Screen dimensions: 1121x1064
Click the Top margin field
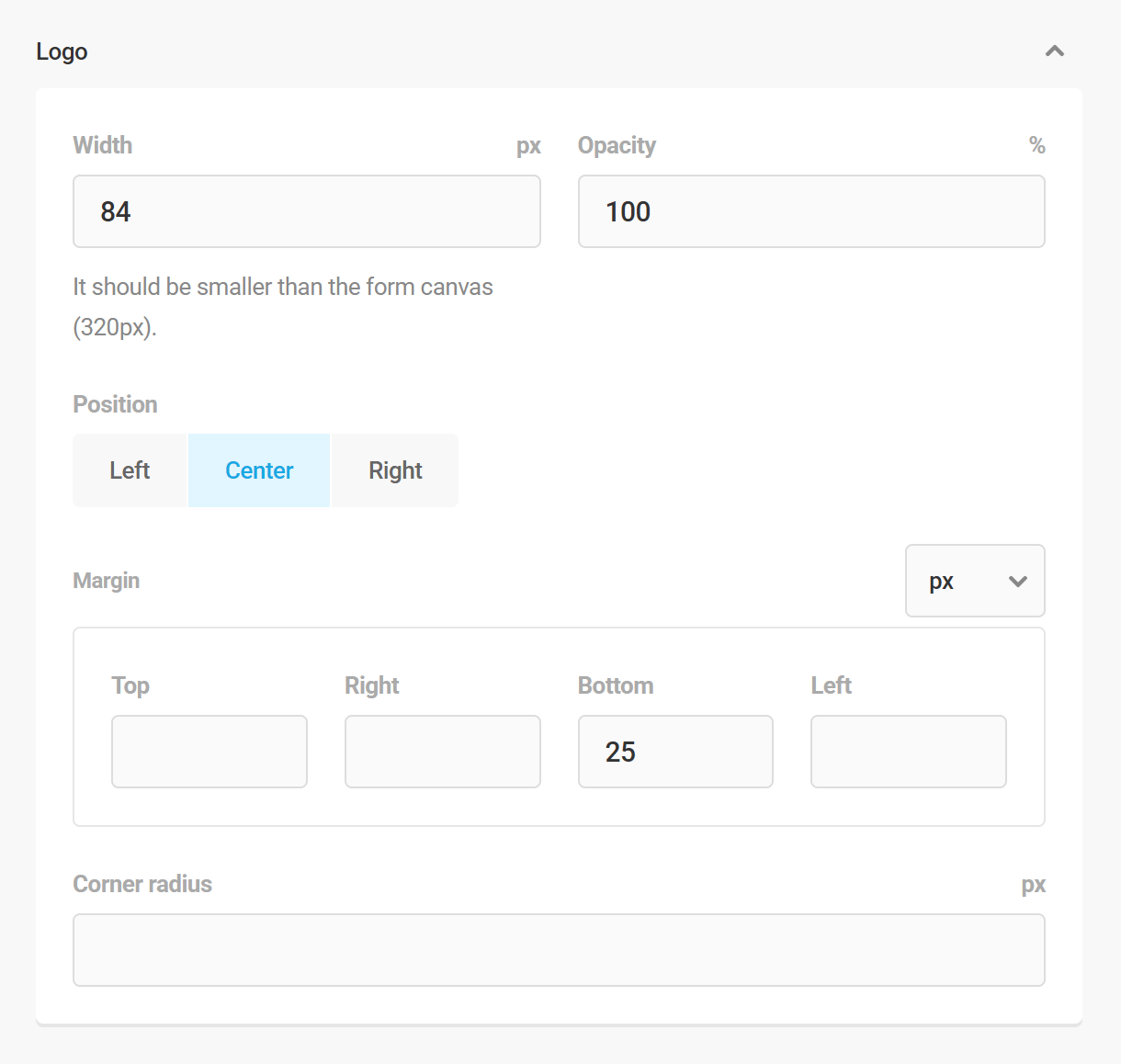pos(209,752)
